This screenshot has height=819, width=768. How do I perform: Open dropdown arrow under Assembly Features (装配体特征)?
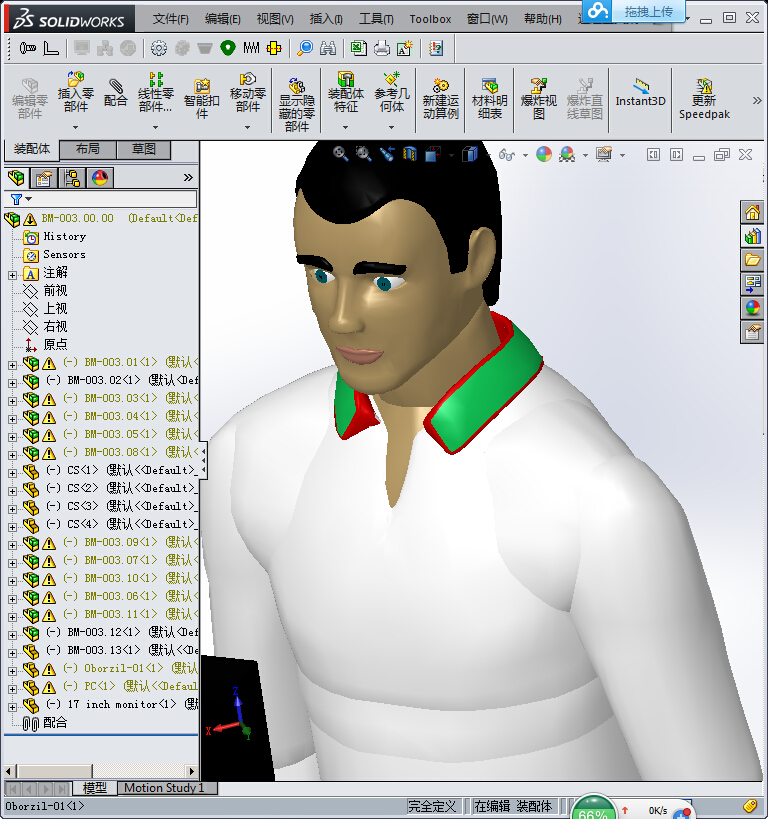pyautogui.click(x=345, y=127)
